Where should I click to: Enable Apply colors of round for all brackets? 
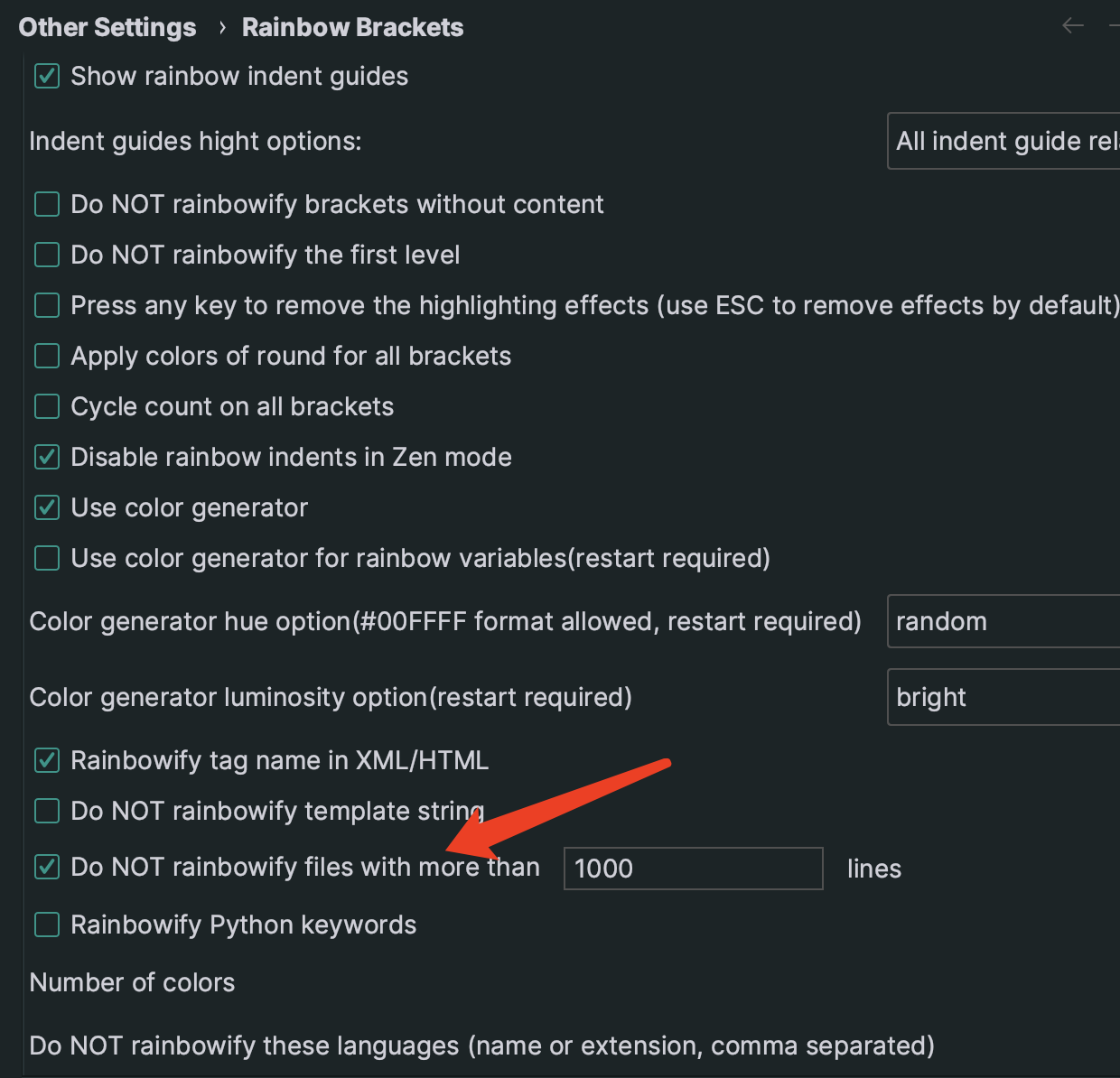pos(46,356)
